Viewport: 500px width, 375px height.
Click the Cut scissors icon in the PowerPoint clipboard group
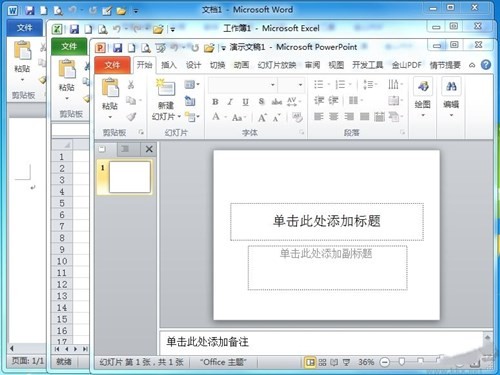click(x=131, y=85)
